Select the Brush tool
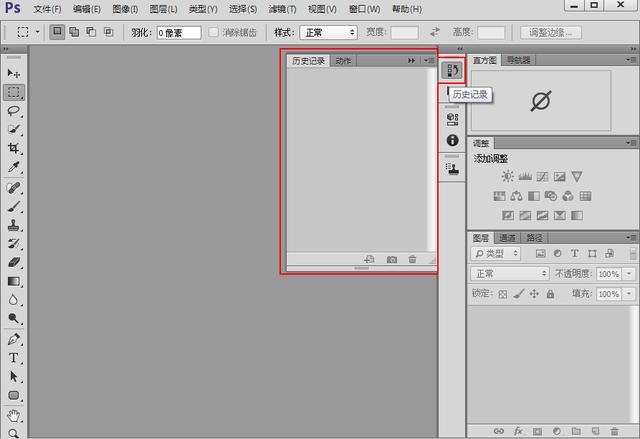The width and height of the screenshot is (640, 439). (x=13, y=207)
